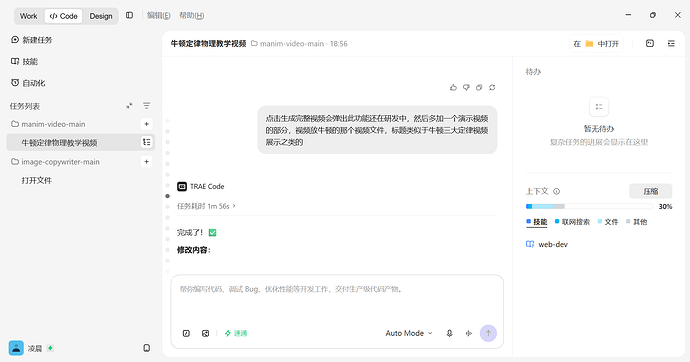Send the message with arrow button
The image size is (690, 362).
coord(488,333)
